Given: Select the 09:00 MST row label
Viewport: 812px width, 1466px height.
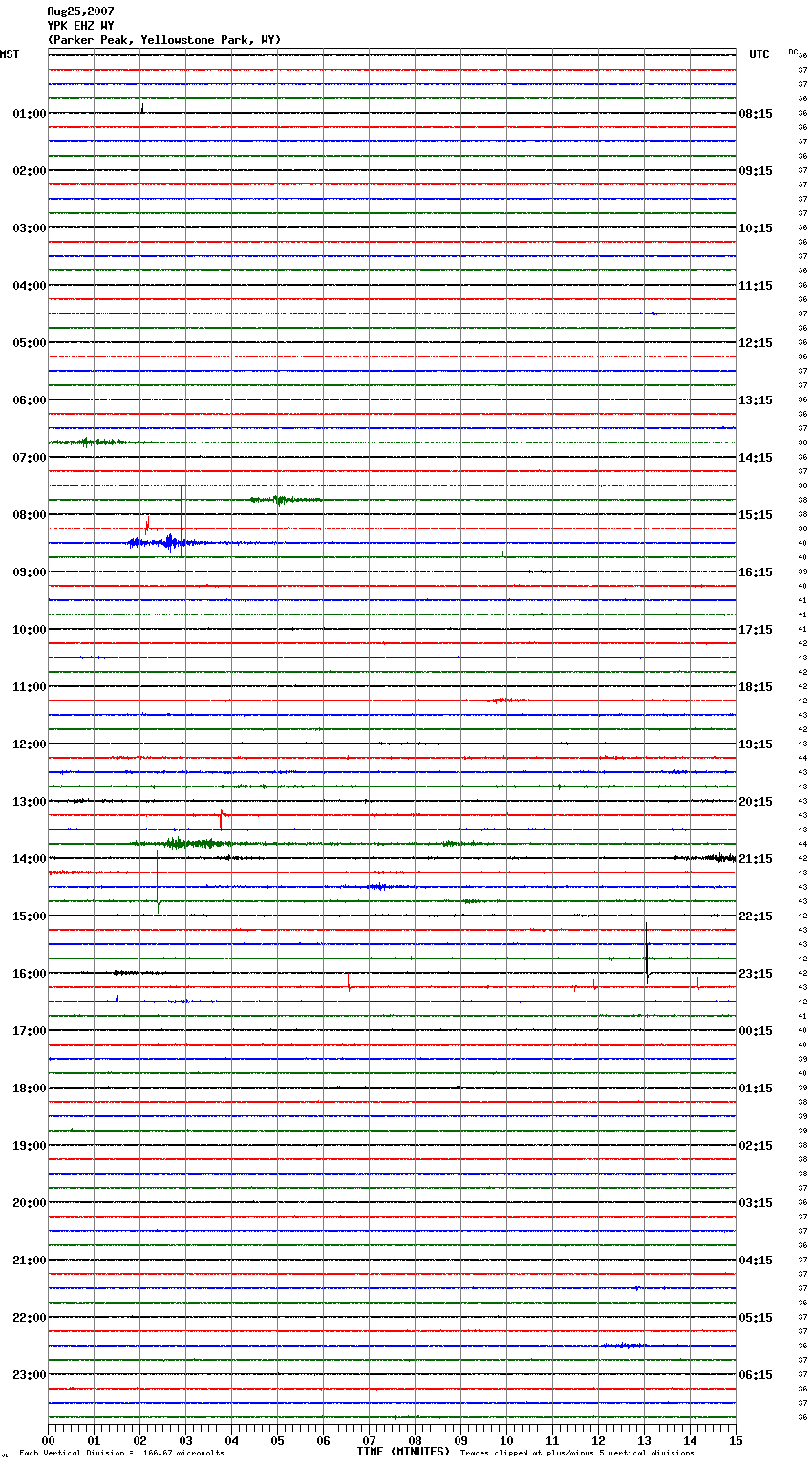Looking at the screenshot, I should [30, 572].
